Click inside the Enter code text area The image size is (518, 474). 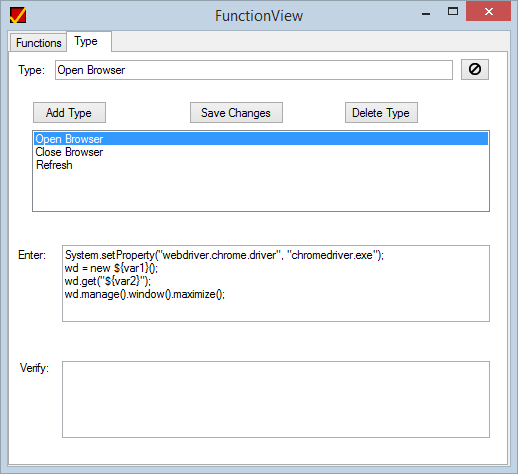click(276, 283)
